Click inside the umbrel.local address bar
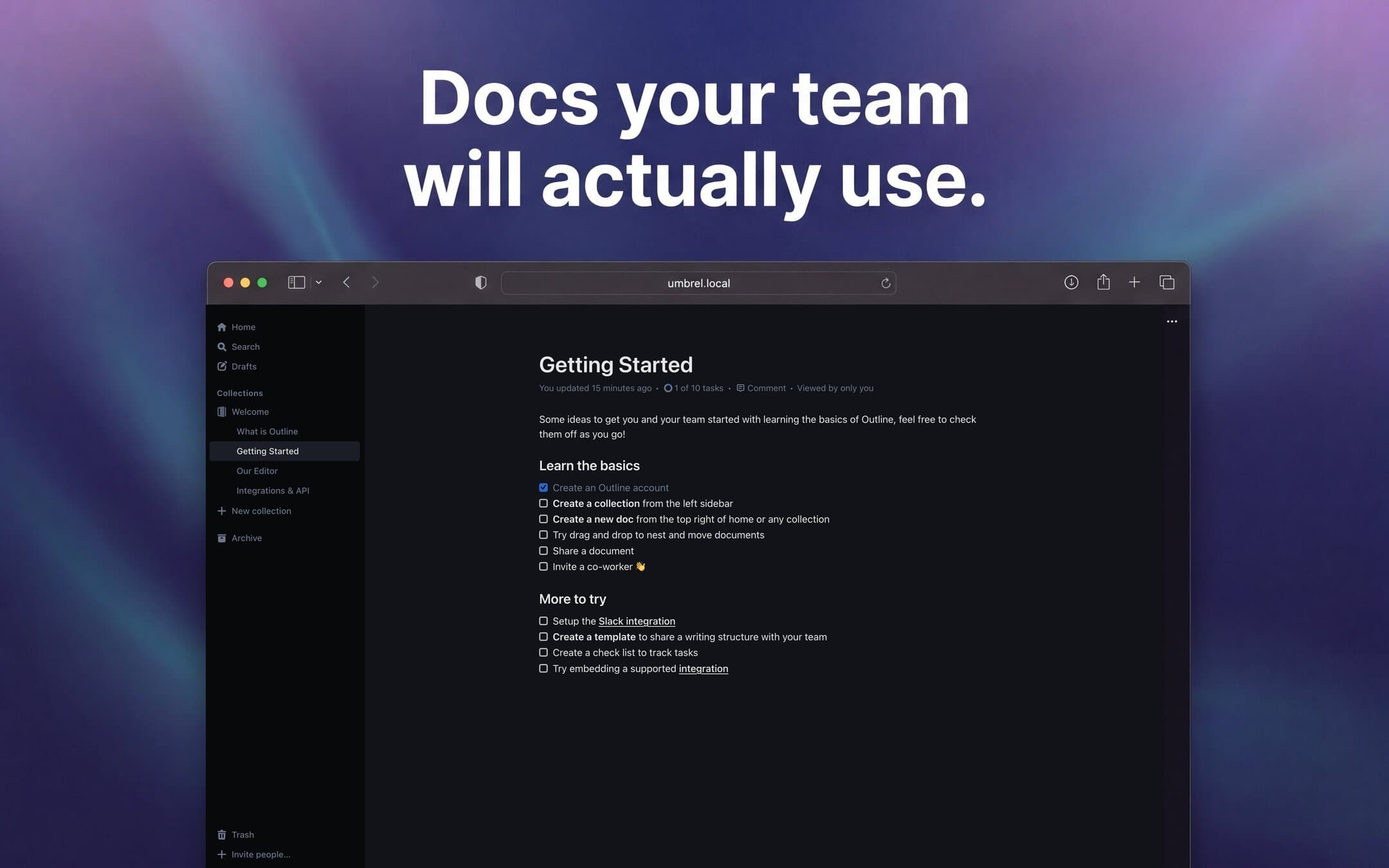1389x868 pixels. (x=698, y=282)
